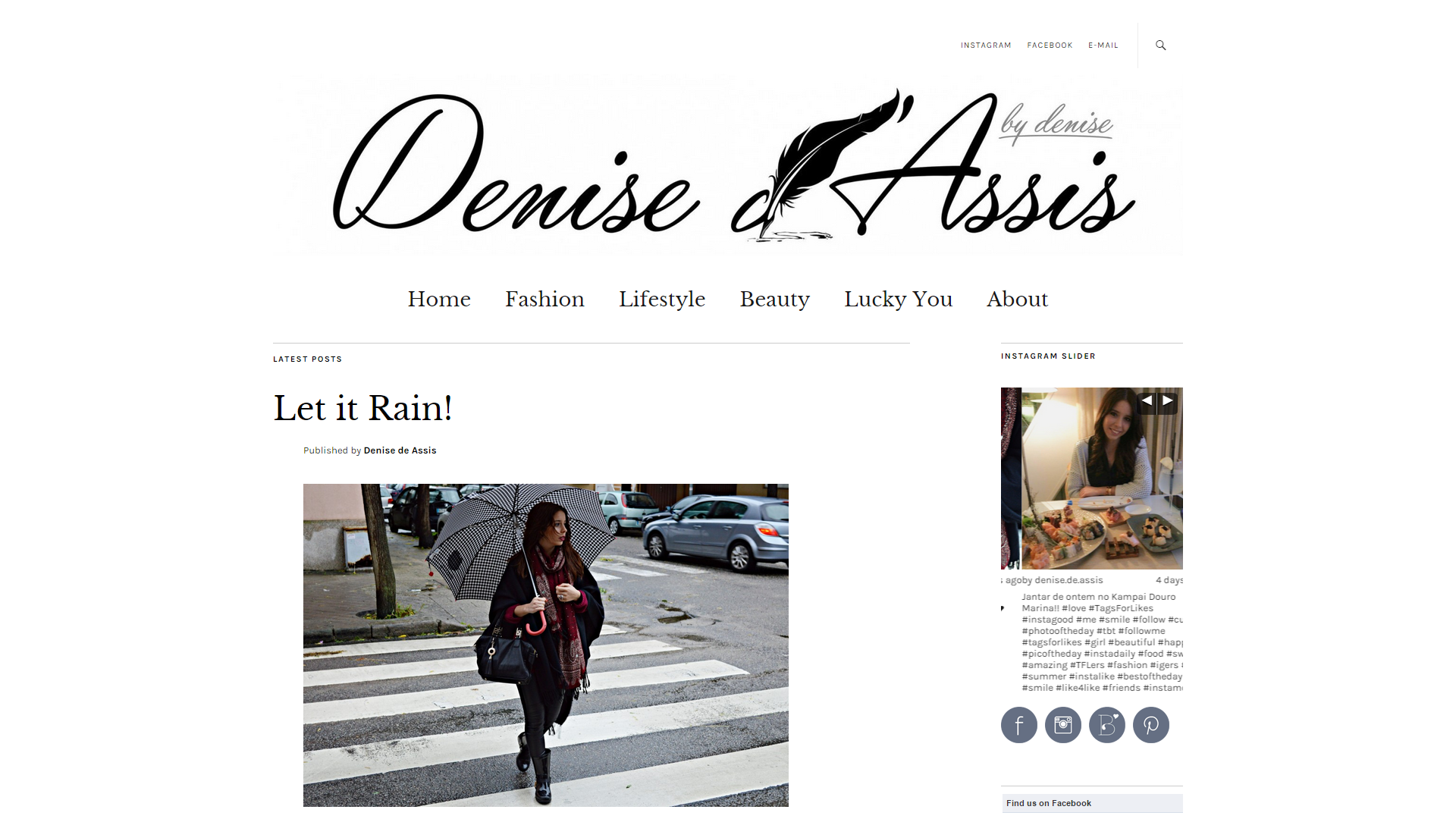Click the Denise d'Assis logo banner
The width and height of the screenshot is (1456, 819).
[728, 165]
